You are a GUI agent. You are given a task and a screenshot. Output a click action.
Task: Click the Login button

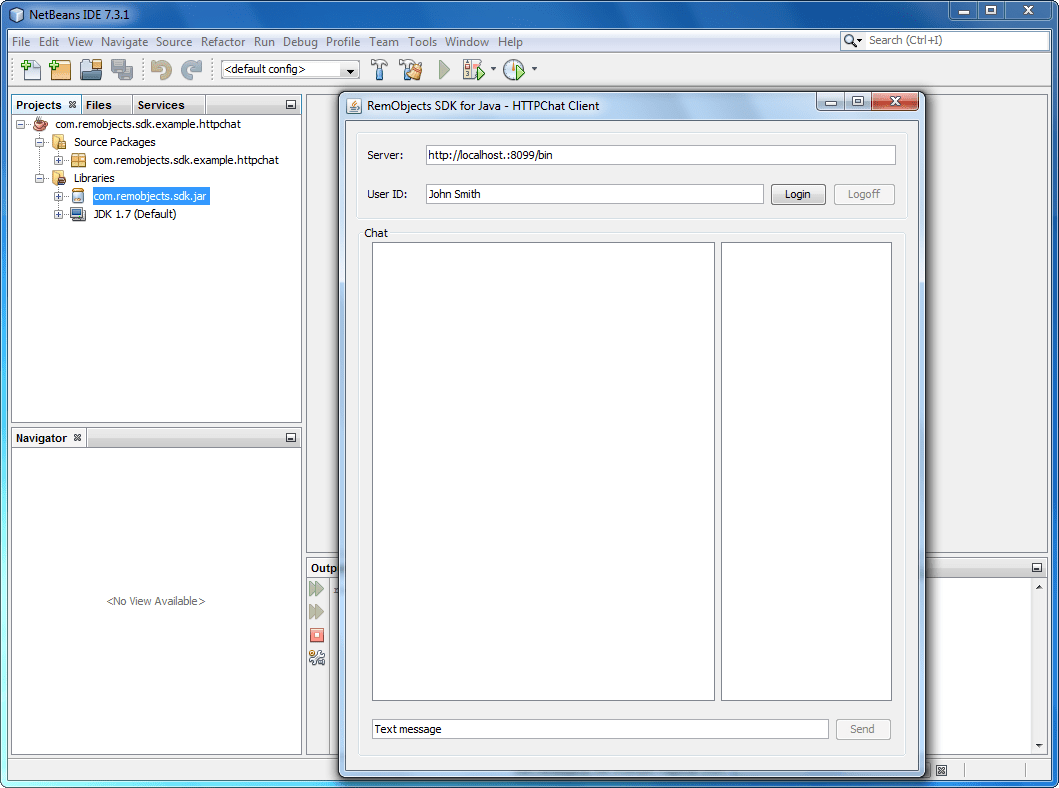pos(798,194)
